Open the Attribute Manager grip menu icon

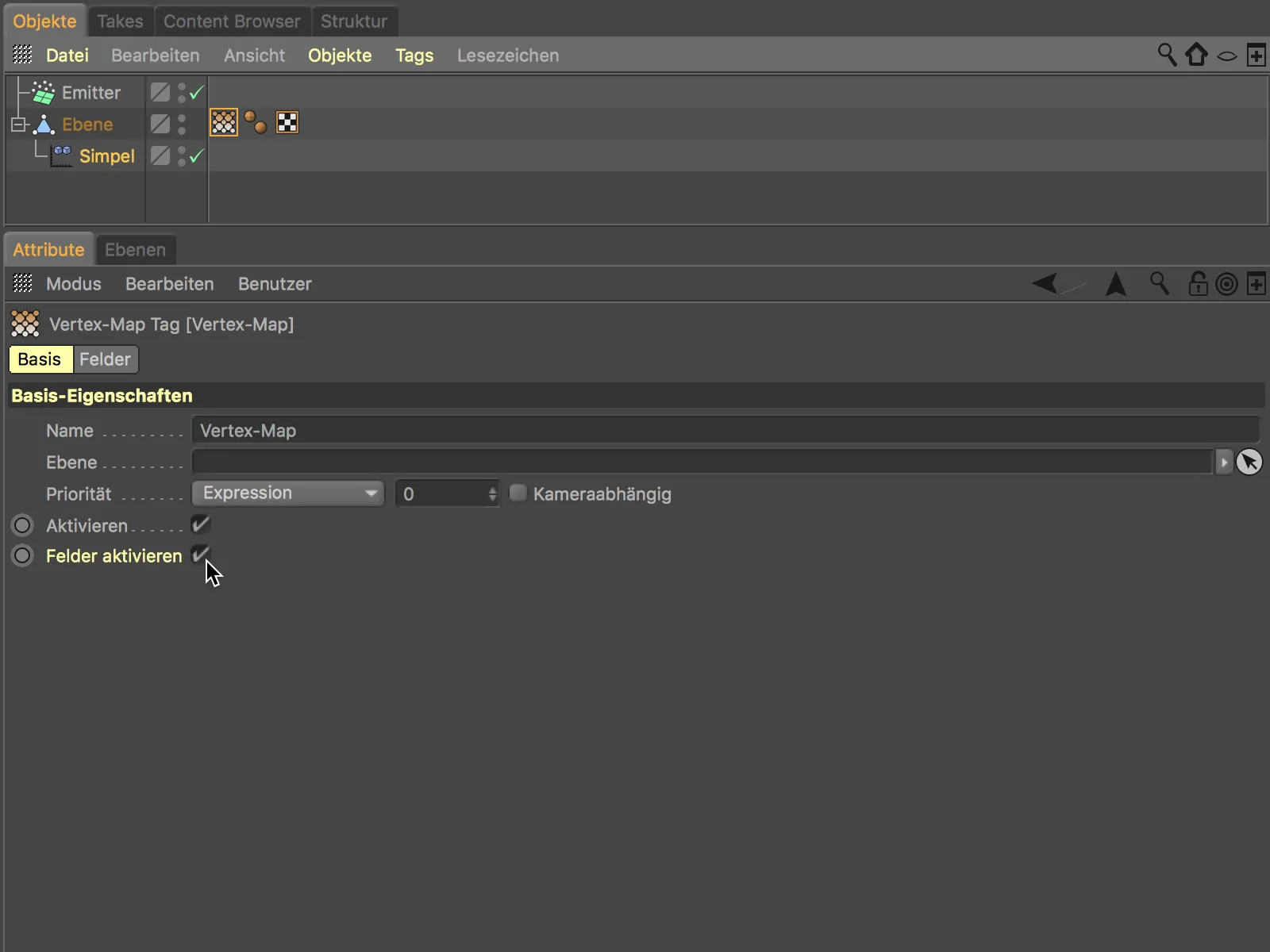coord(23,283)
